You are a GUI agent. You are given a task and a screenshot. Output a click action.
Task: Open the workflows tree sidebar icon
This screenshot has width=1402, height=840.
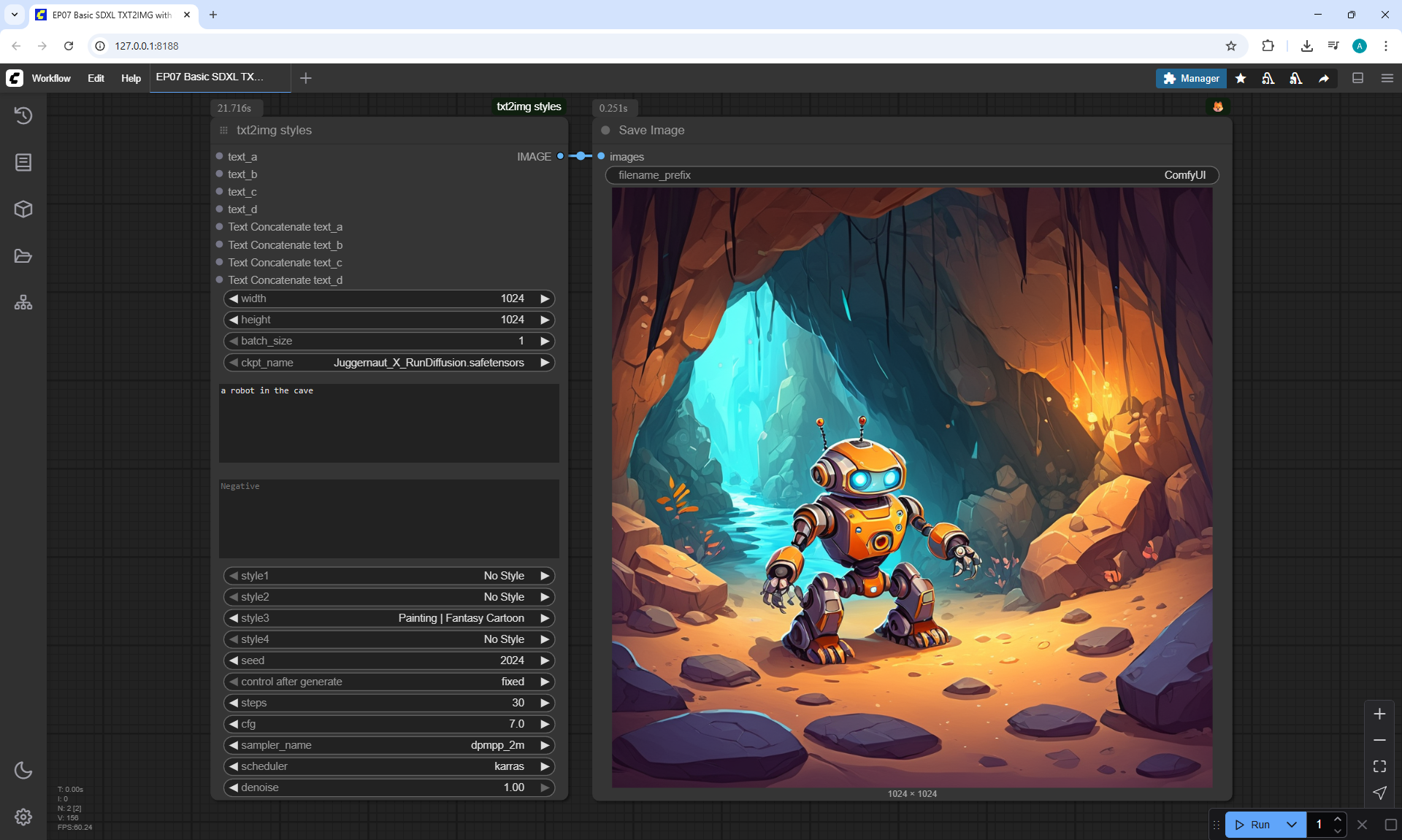point(23,303)
